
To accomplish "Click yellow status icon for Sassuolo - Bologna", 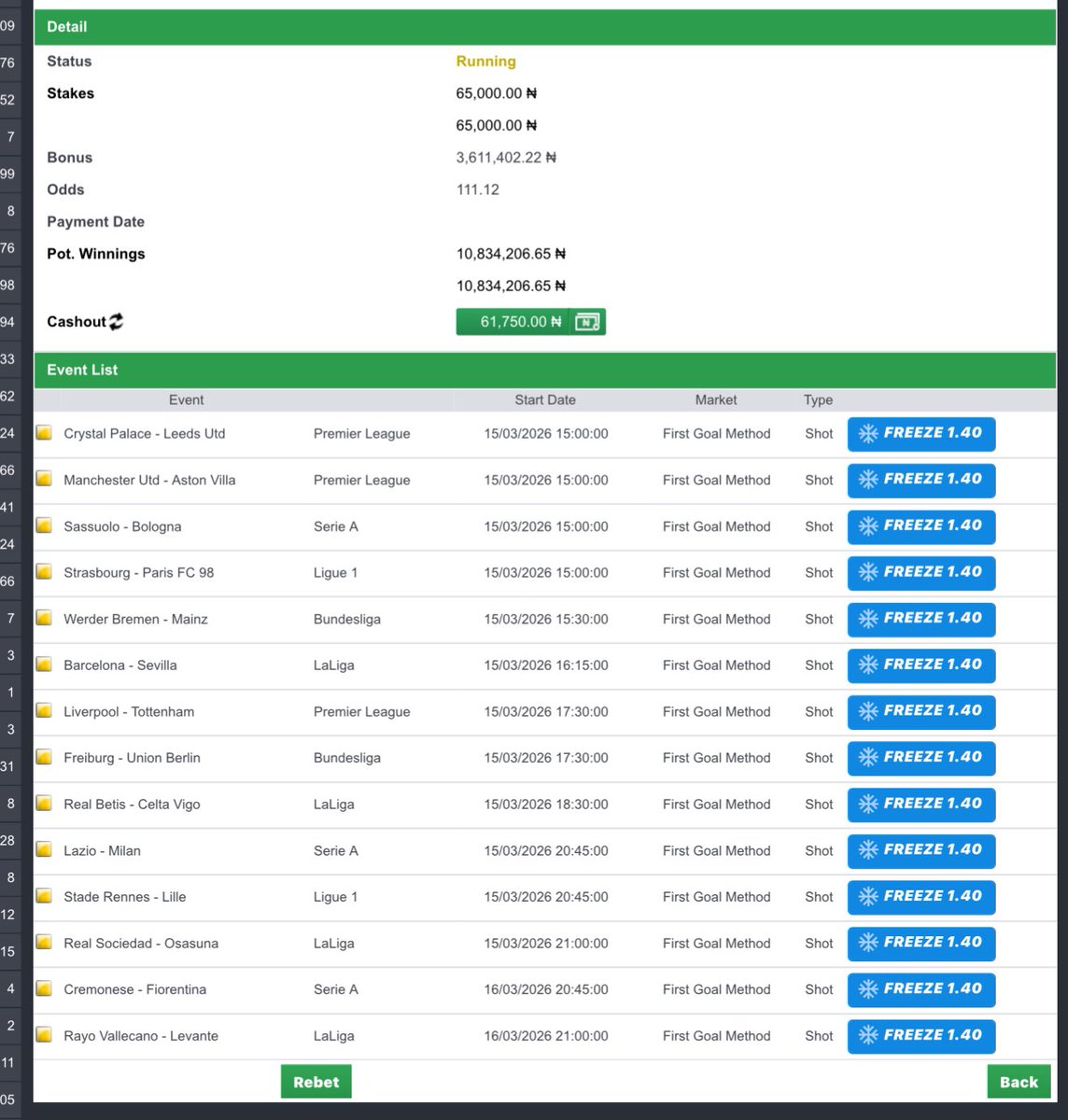I will point(44,525).
